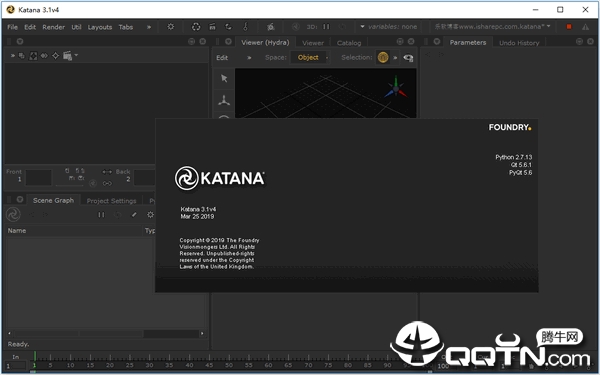Screen dimensions: 600x375
Task: Click the diamond keyframe icon in Node Graph toolbar
Action: pos(55,56)
